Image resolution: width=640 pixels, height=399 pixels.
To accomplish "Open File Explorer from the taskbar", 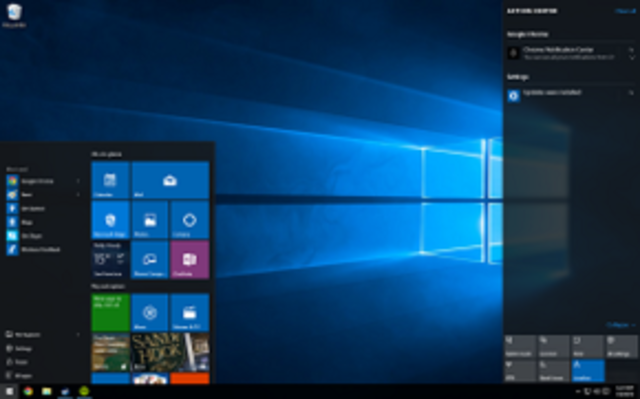I will (x=47, y=392).
